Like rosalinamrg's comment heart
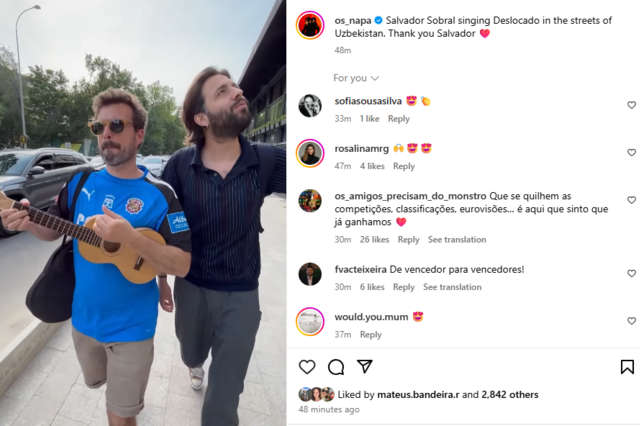Viewport: 640px width, 426px height. click(631, 153)
